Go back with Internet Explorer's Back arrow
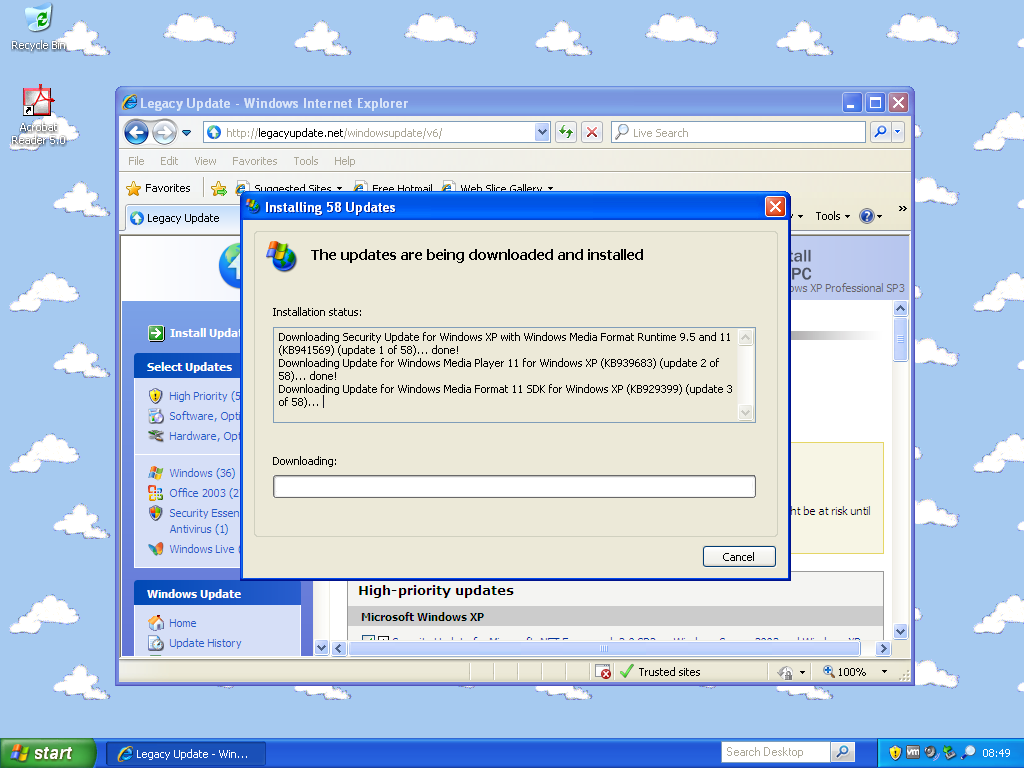 pos(136,133)
